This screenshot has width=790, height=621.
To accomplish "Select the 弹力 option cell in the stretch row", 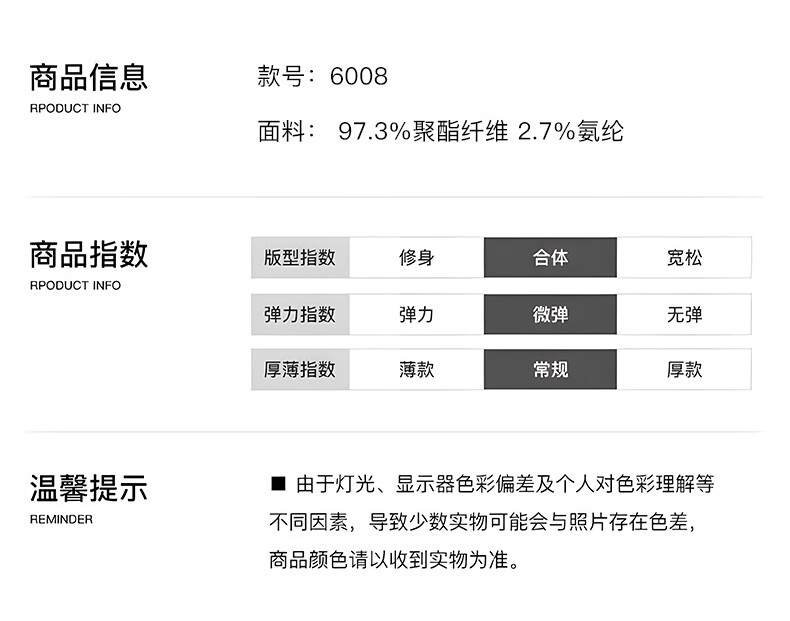I will [x=416, y=314].
